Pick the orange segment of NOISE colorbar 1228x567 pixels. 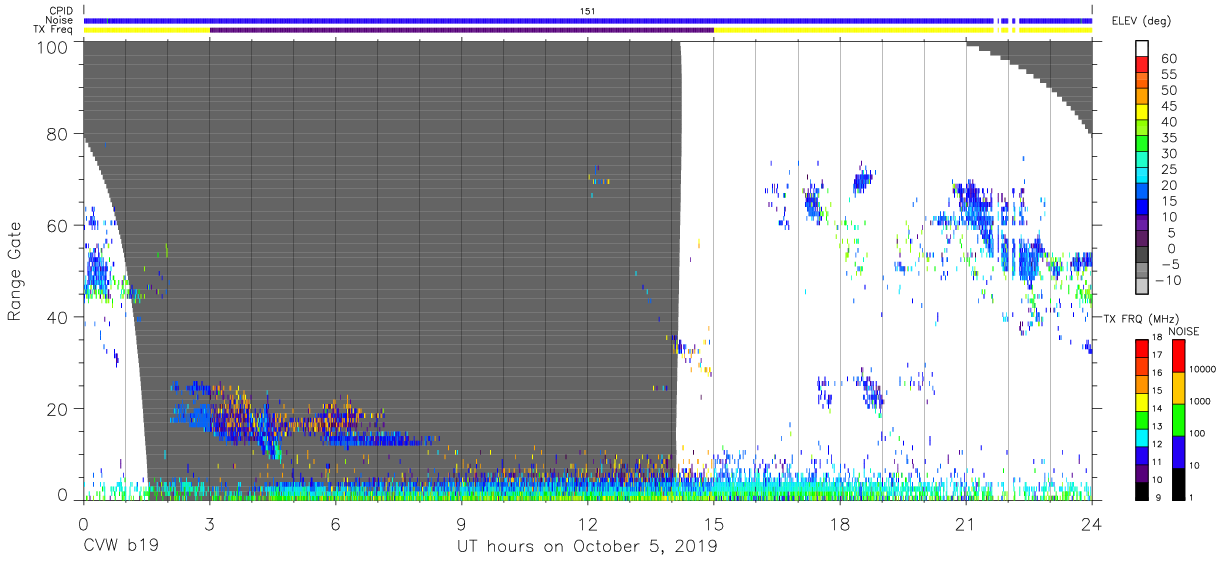coord(1178,387)
